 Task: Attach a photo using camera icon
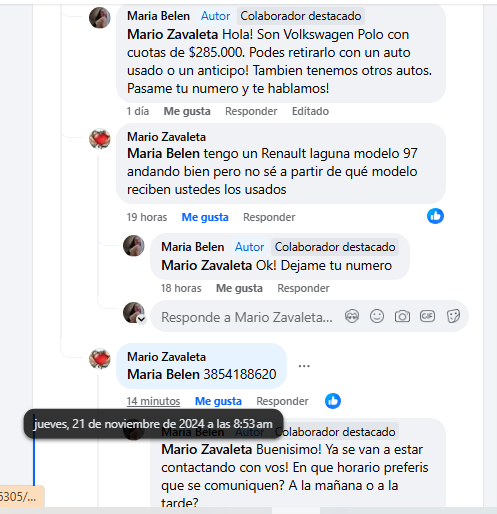coord(402,316)
